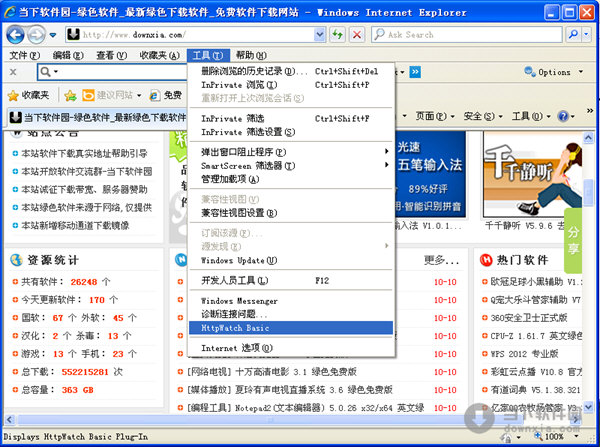Click the red Stop loading icon

point(357,35)
